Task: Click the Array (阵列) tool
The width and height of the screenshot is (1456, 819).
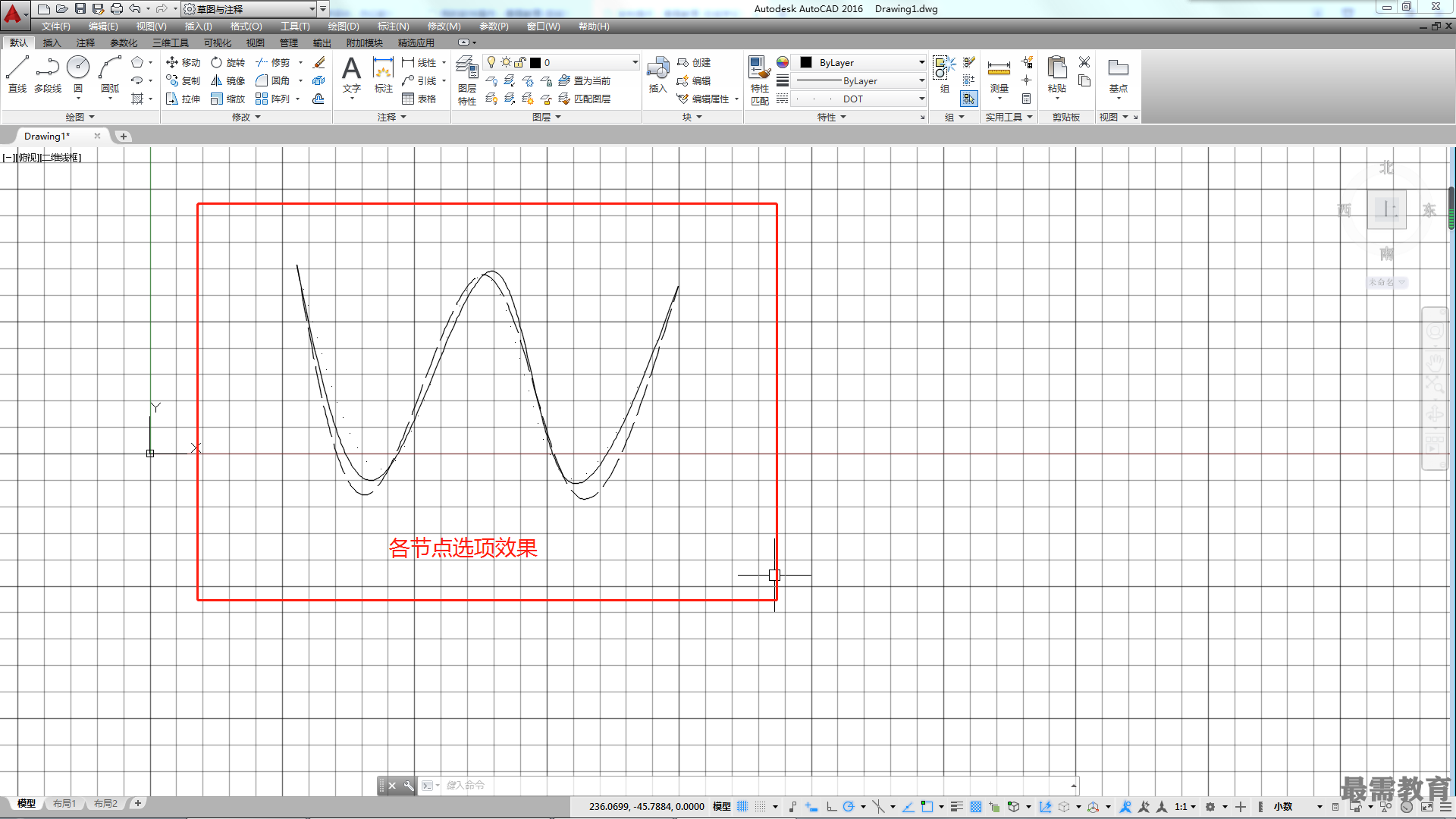Action: (273, 99)
